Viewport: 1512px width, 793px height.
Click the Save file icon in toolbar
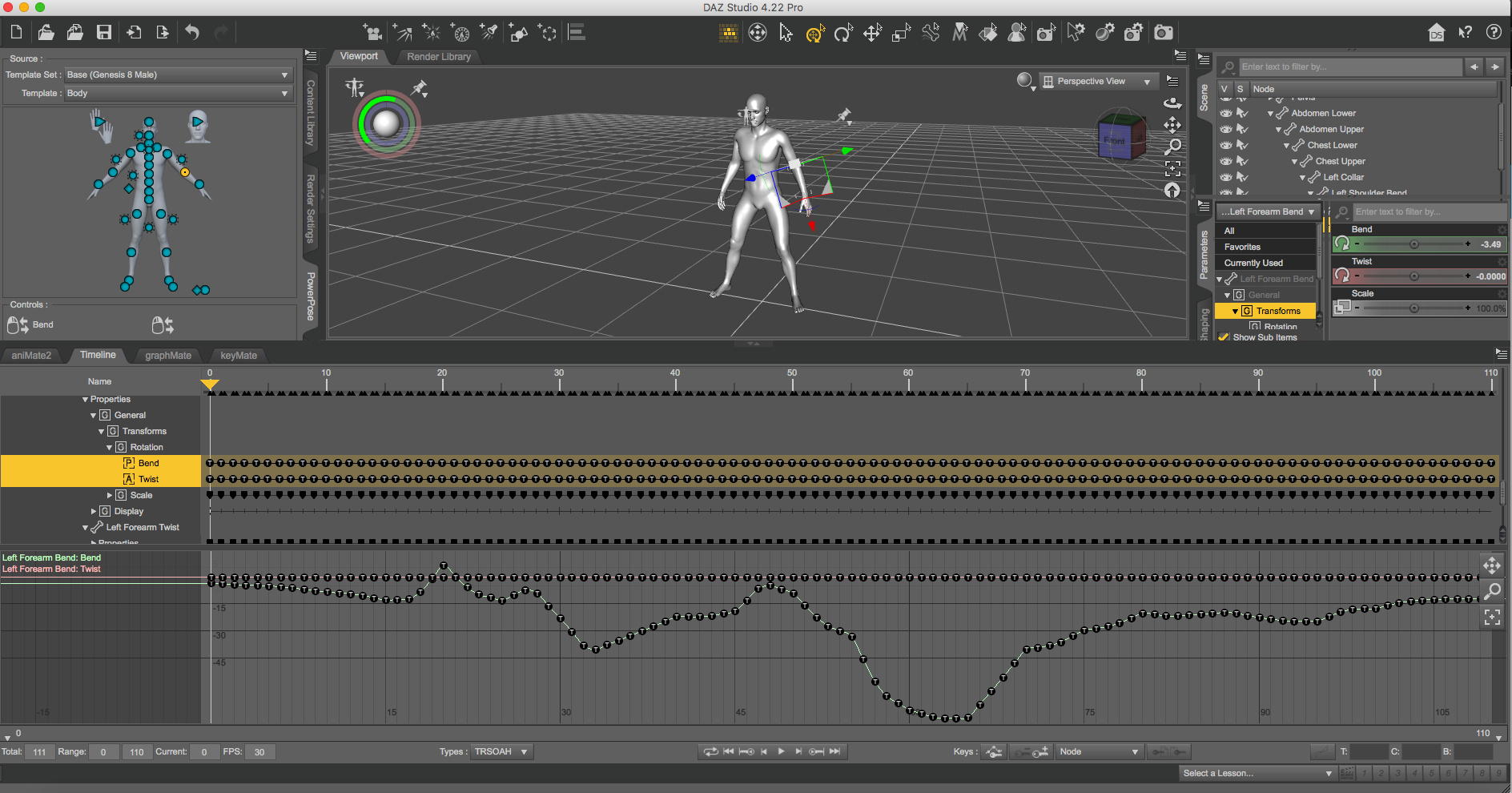(x=104, y=33)
